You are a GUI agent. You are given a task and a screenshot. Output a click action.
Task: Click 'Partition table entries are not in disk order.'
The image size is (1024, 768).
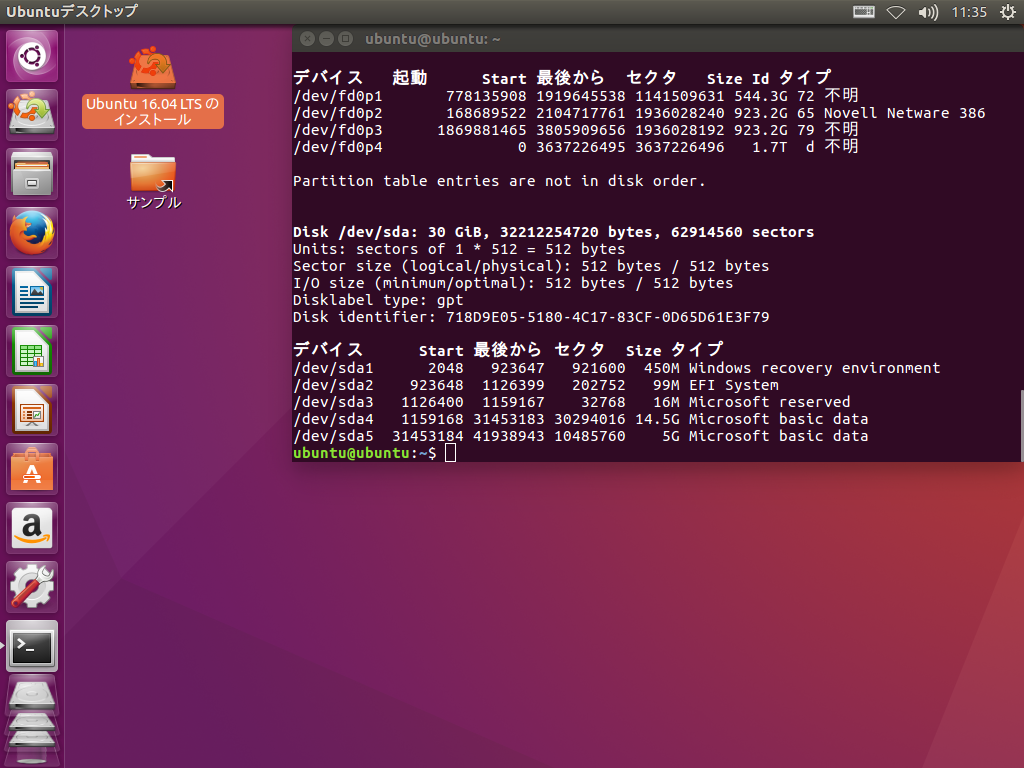pyautogui.click(x=499, y=181)
